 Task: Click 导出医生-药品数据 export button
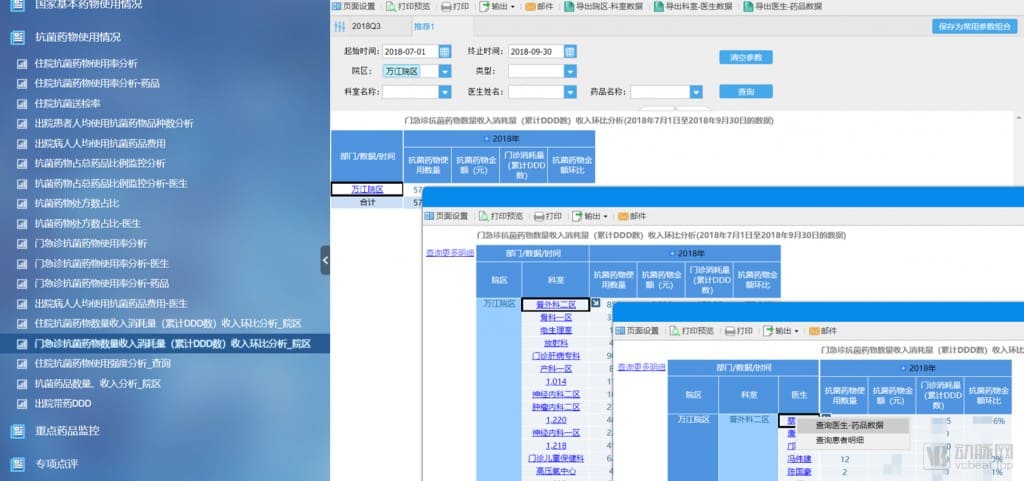[782, 6]
